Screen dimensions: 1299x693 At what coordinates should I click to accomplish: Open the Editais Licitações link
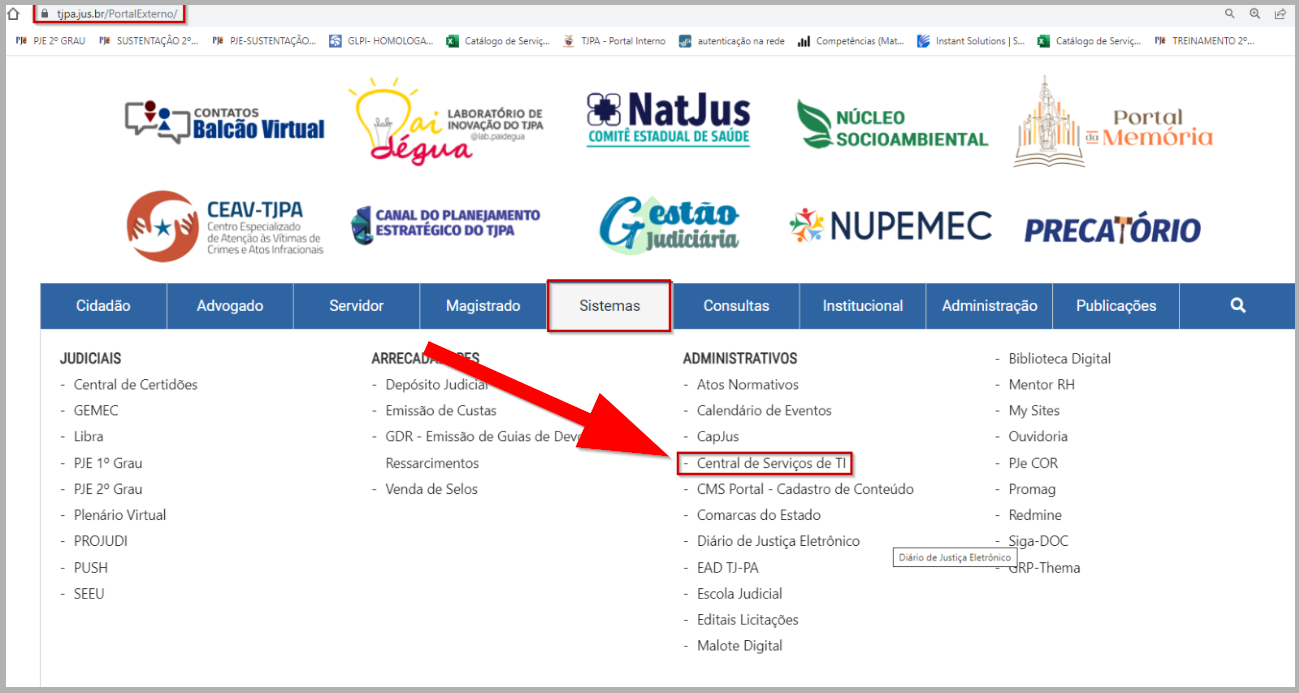(748, 620)
